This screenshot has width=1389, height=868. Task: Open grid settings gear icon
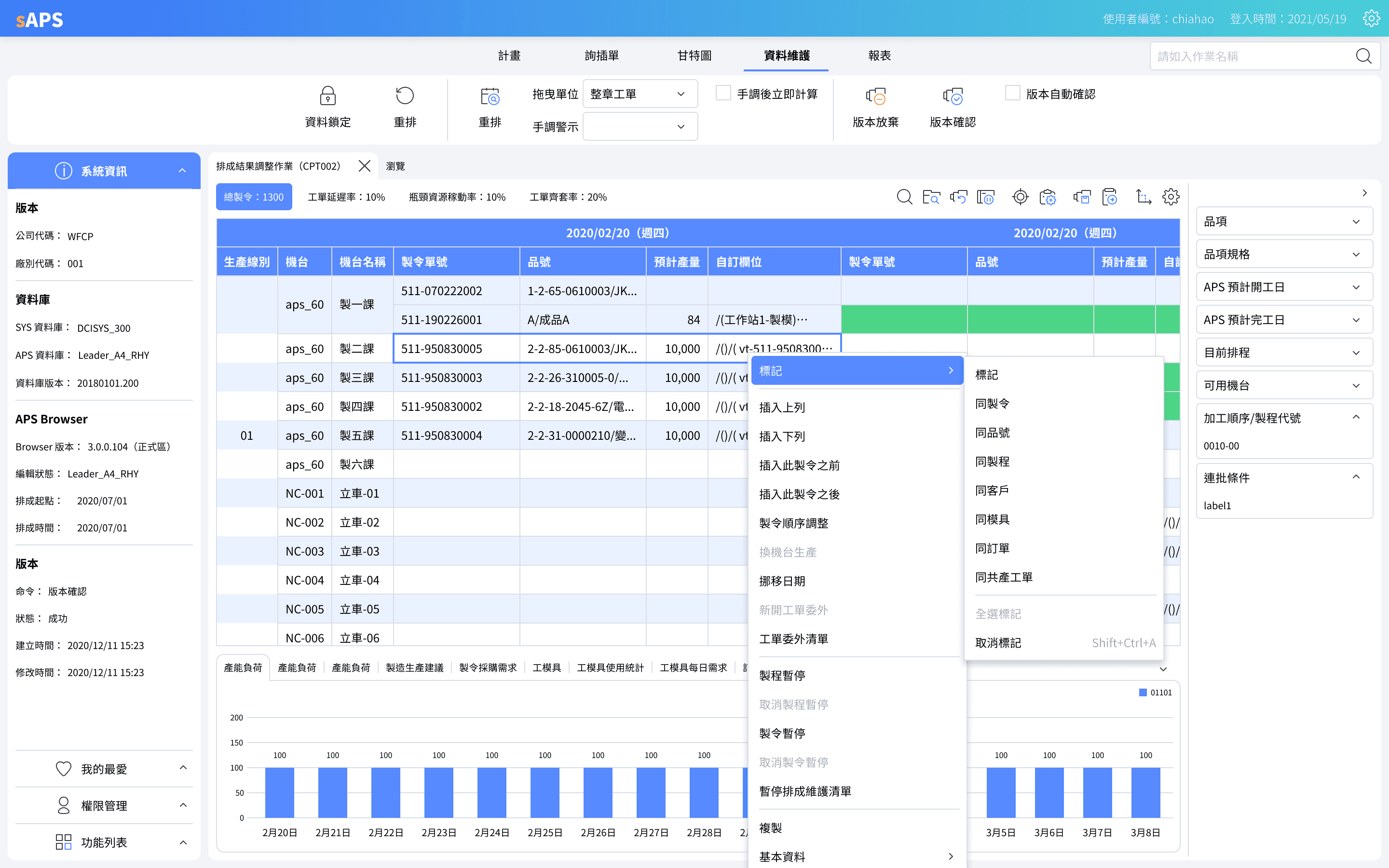[1171, 197]
